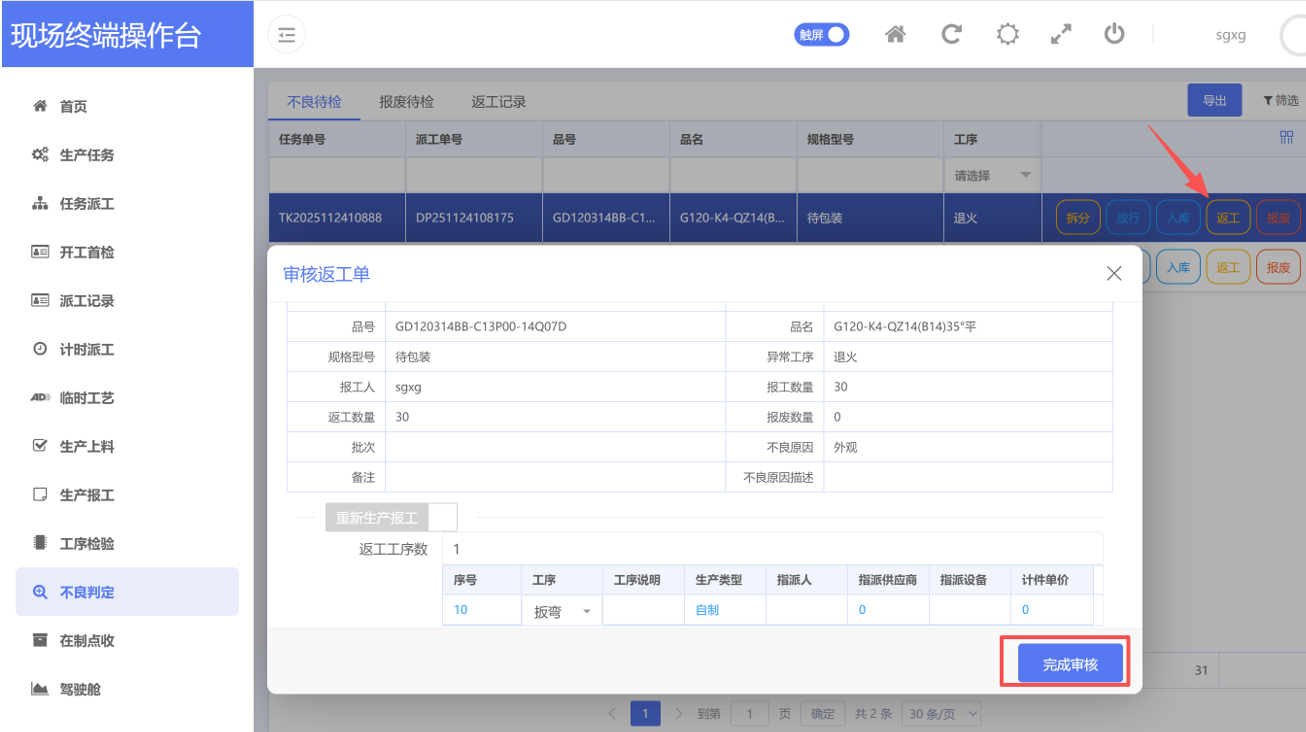This screenshot has width=1306, height=732.
Task: Click the home icon in top toolbar
Action: point(895,35)
